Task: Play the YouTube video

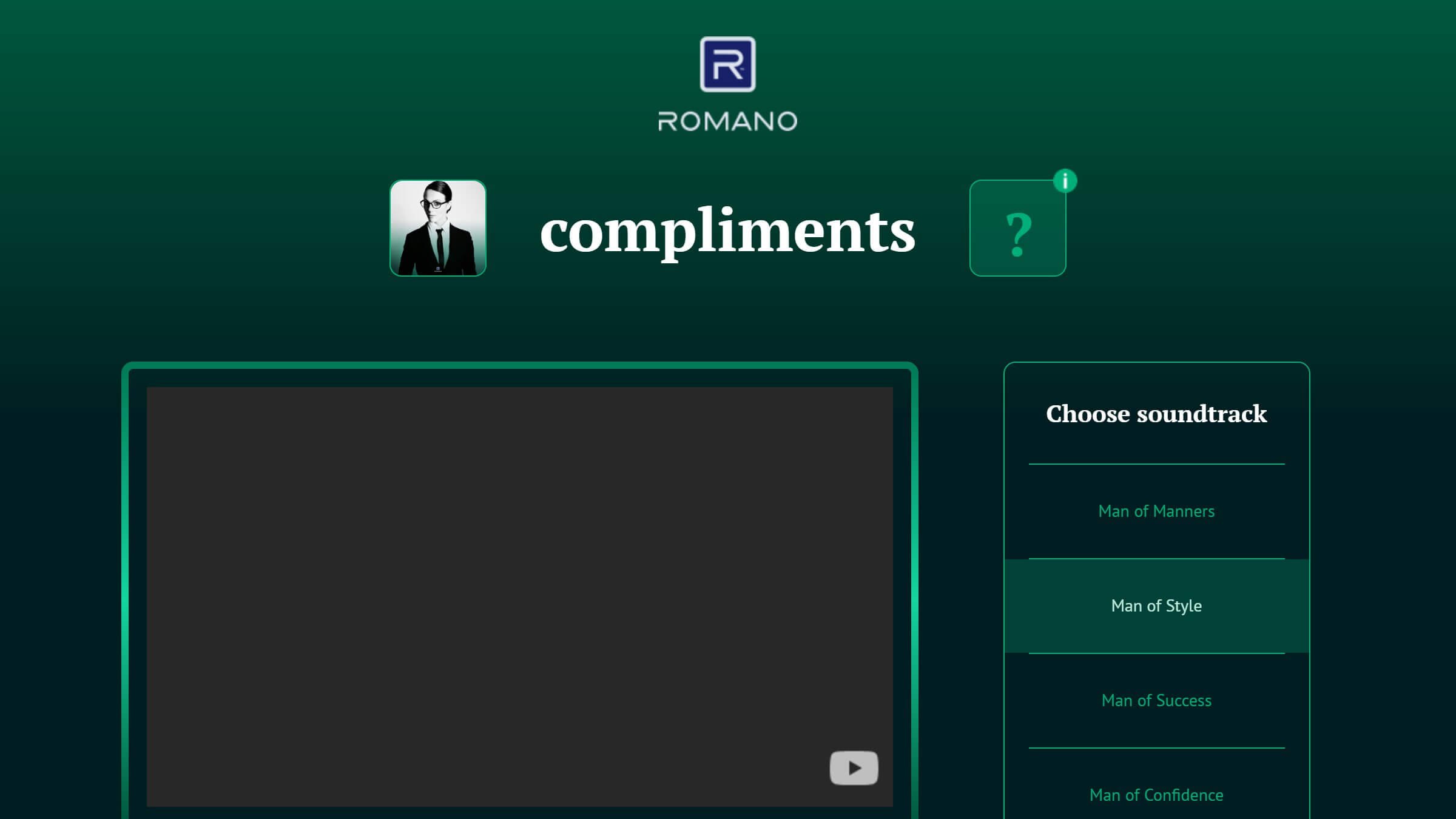Action: 854,768
